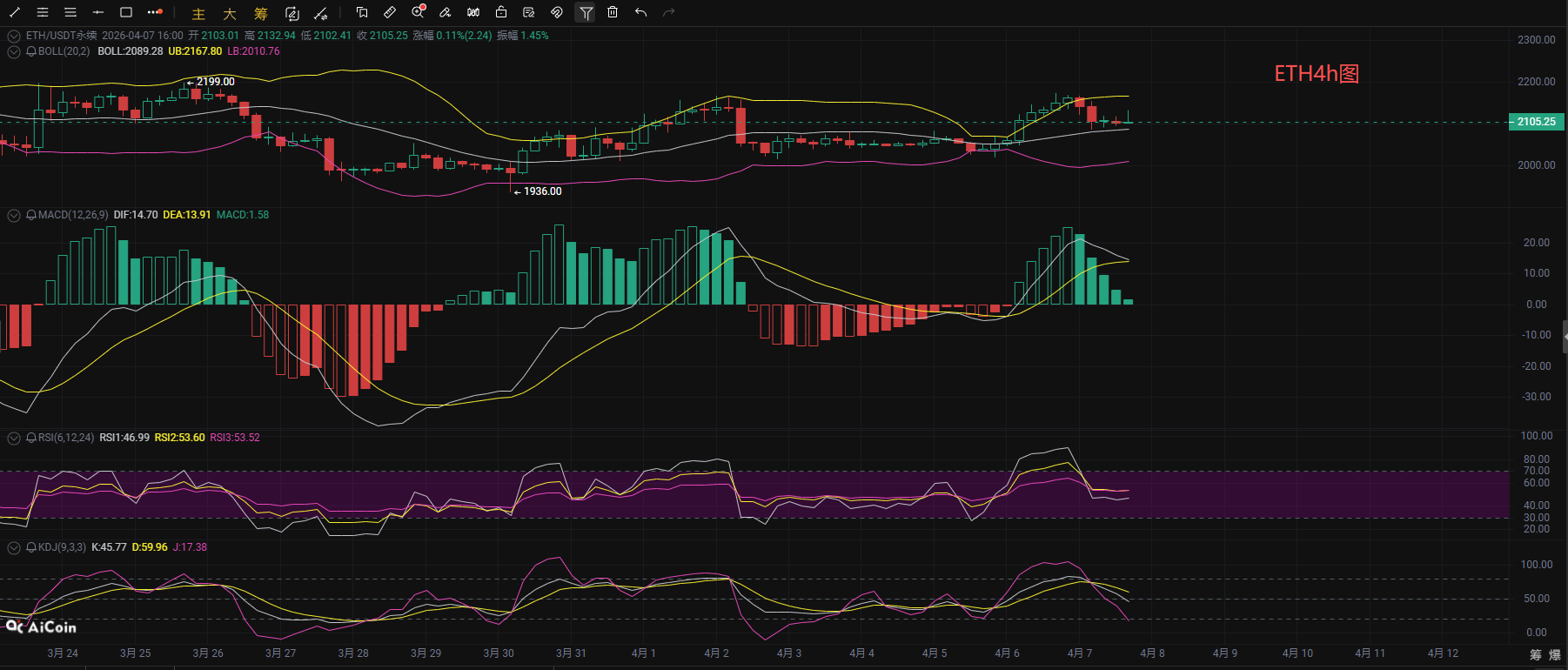Toggle the 主 main indicator button
The width and height of the screenshot is (1568, 670).
click(198, 14)
